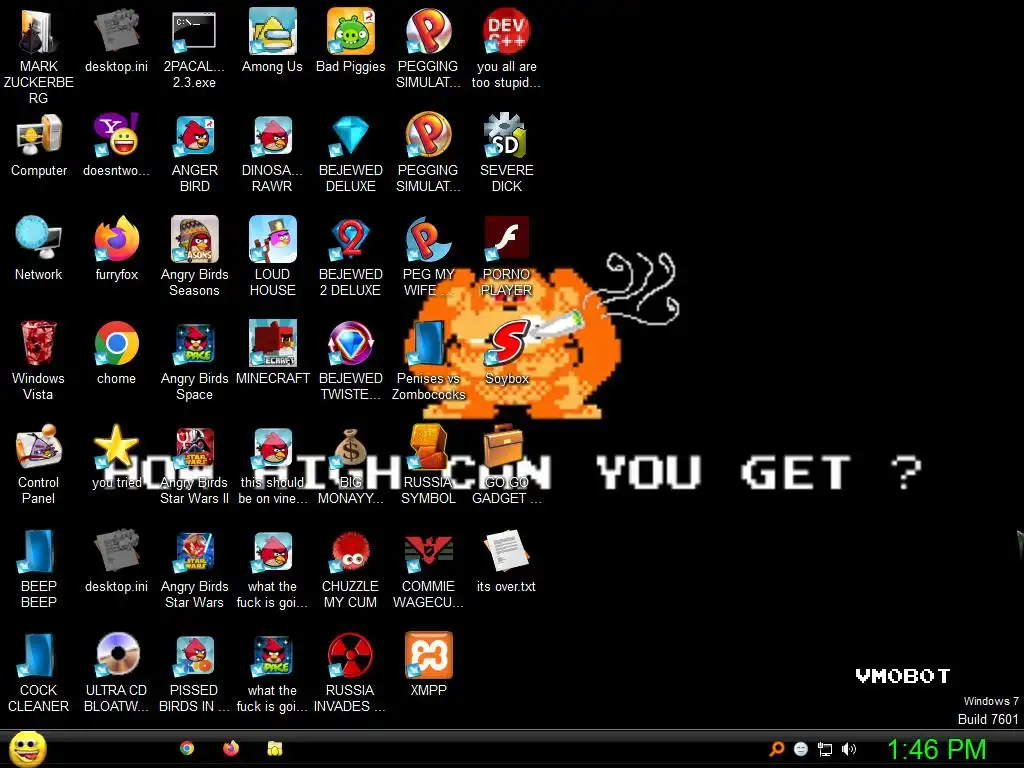Click the small smiley tray icon
Image resolution: width=1024 pixels, height=768 pixels.
801,749
